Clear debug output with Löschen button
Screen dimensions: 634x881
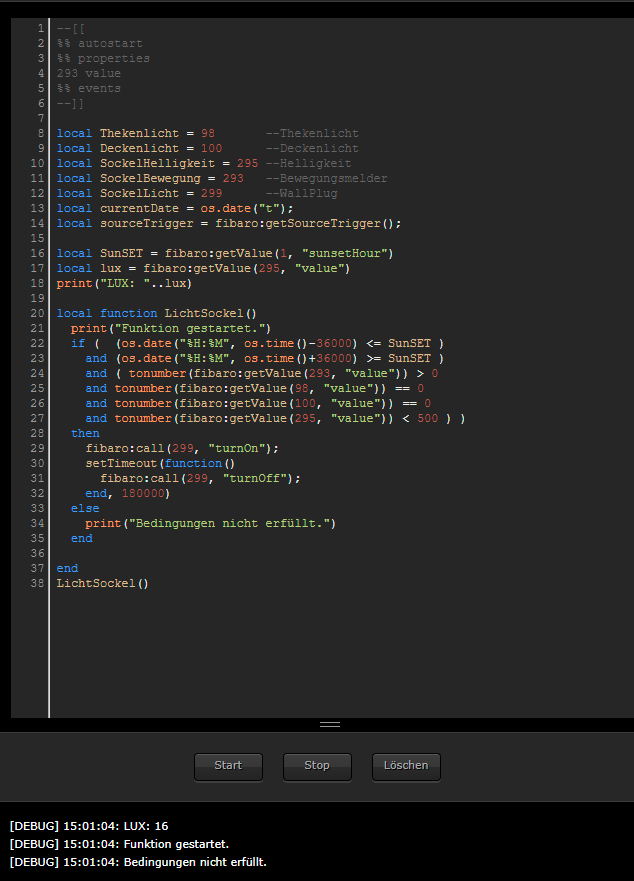(406, 766)
